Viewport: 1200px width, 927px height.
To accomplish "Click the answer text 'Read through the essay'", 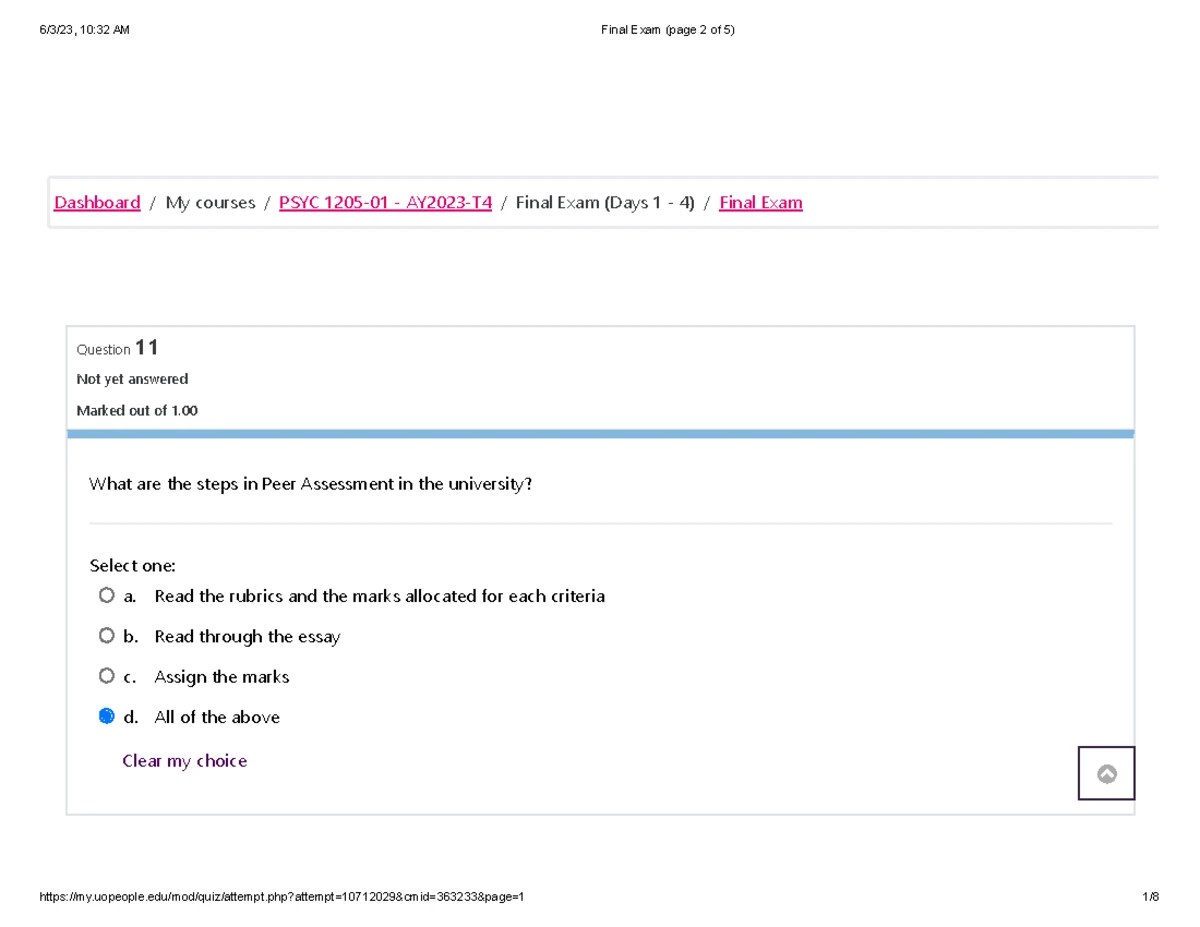I will 247,637.
